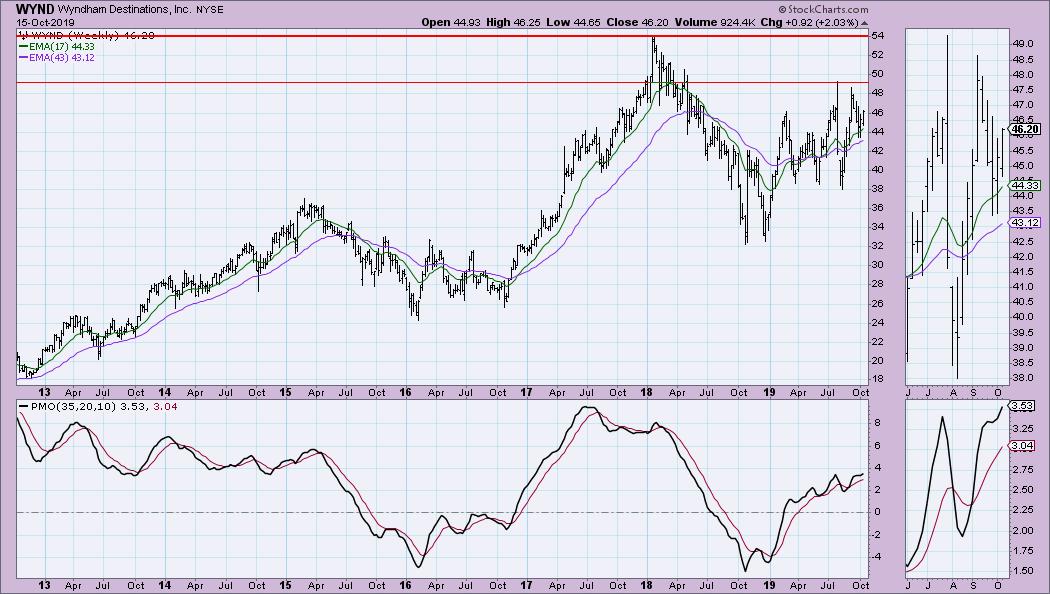Click the 1.50 label on mini PMO axis
The height and width of the screenshot is (594, 1050).
point(1021,571)
